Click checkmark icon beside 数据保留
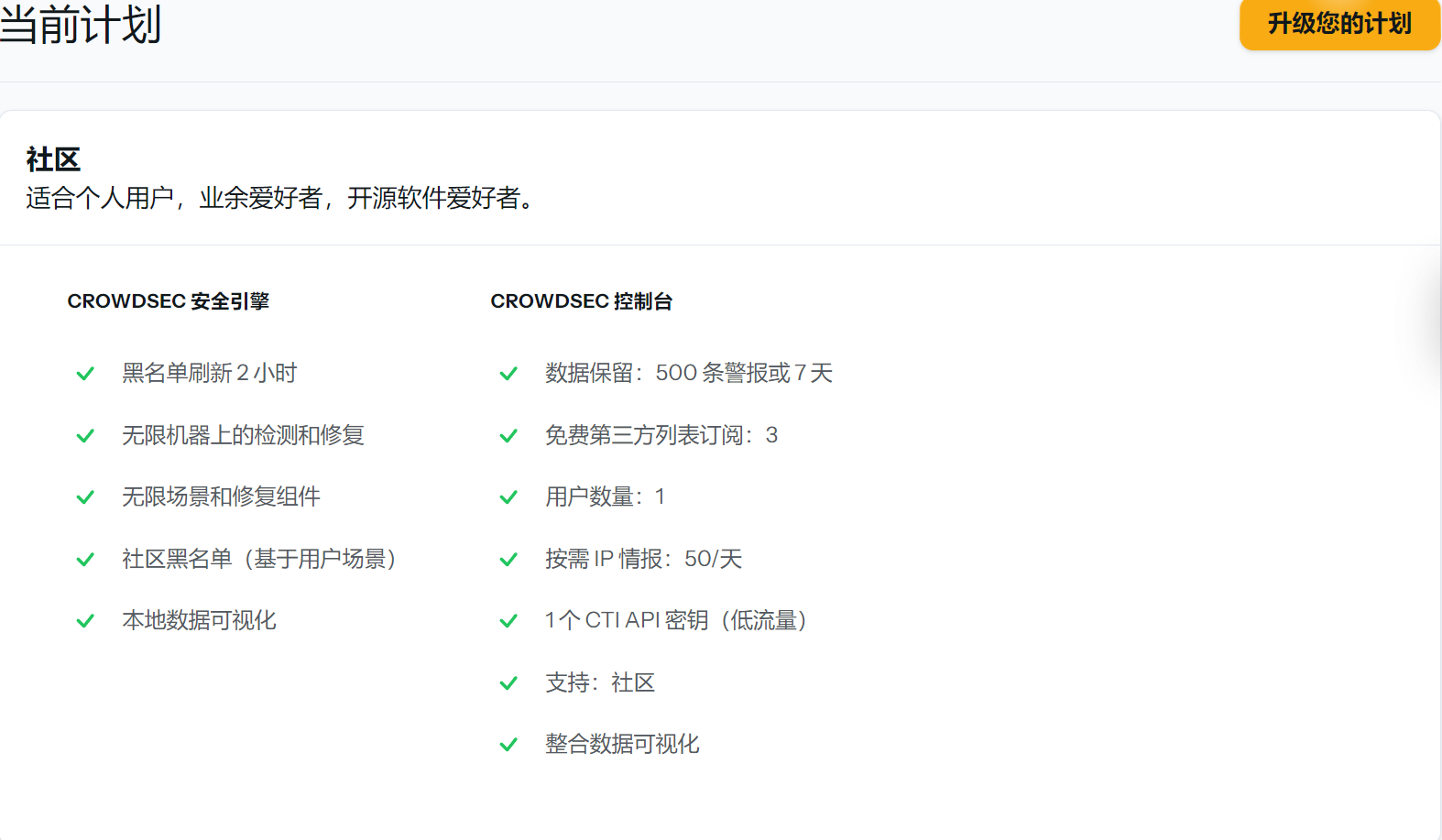The width and height of the screenshot is (1442, 840). point(508,374)
